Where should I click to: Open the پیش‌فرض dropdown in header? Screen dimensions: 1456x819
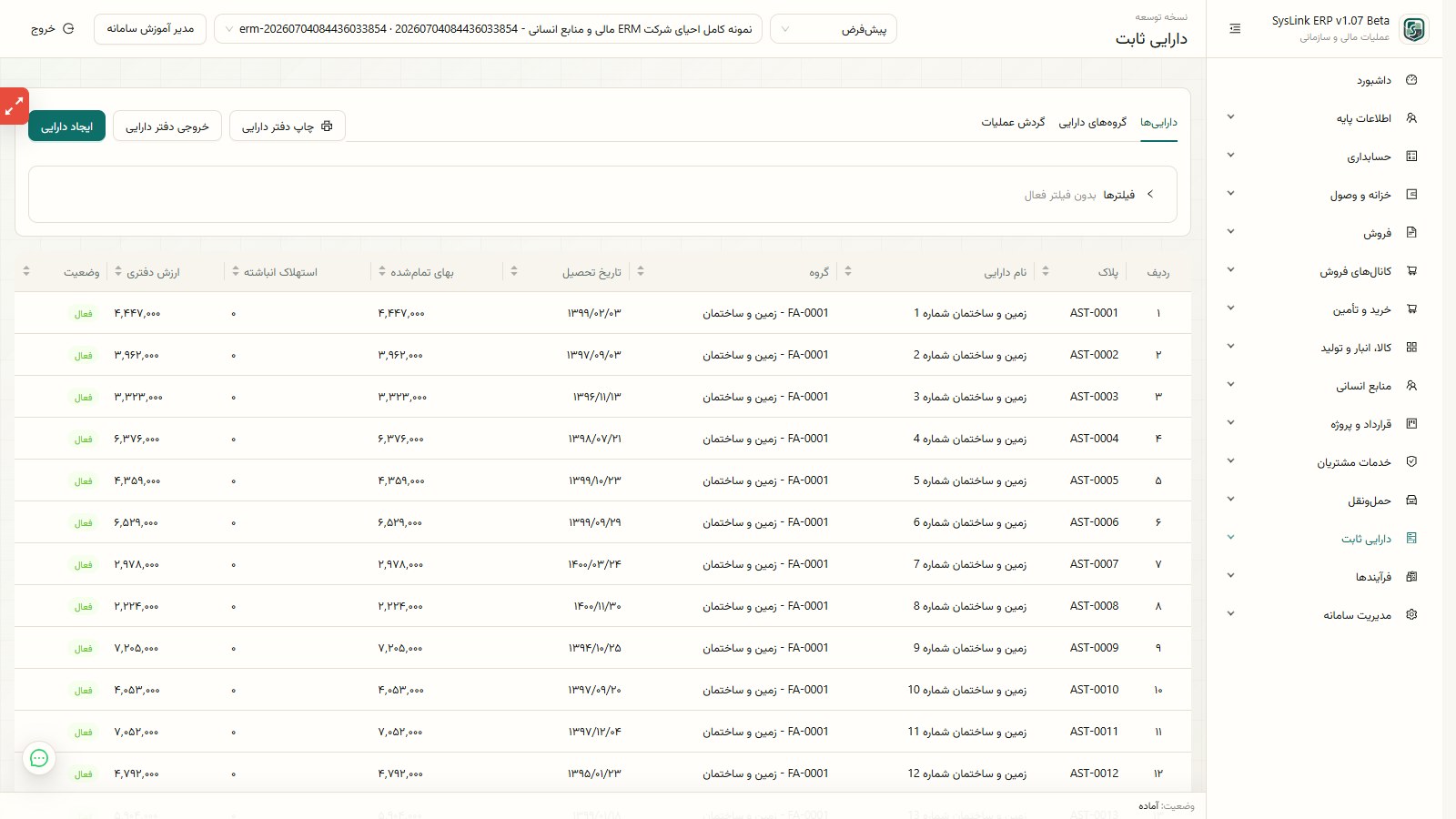coord(834,29)
